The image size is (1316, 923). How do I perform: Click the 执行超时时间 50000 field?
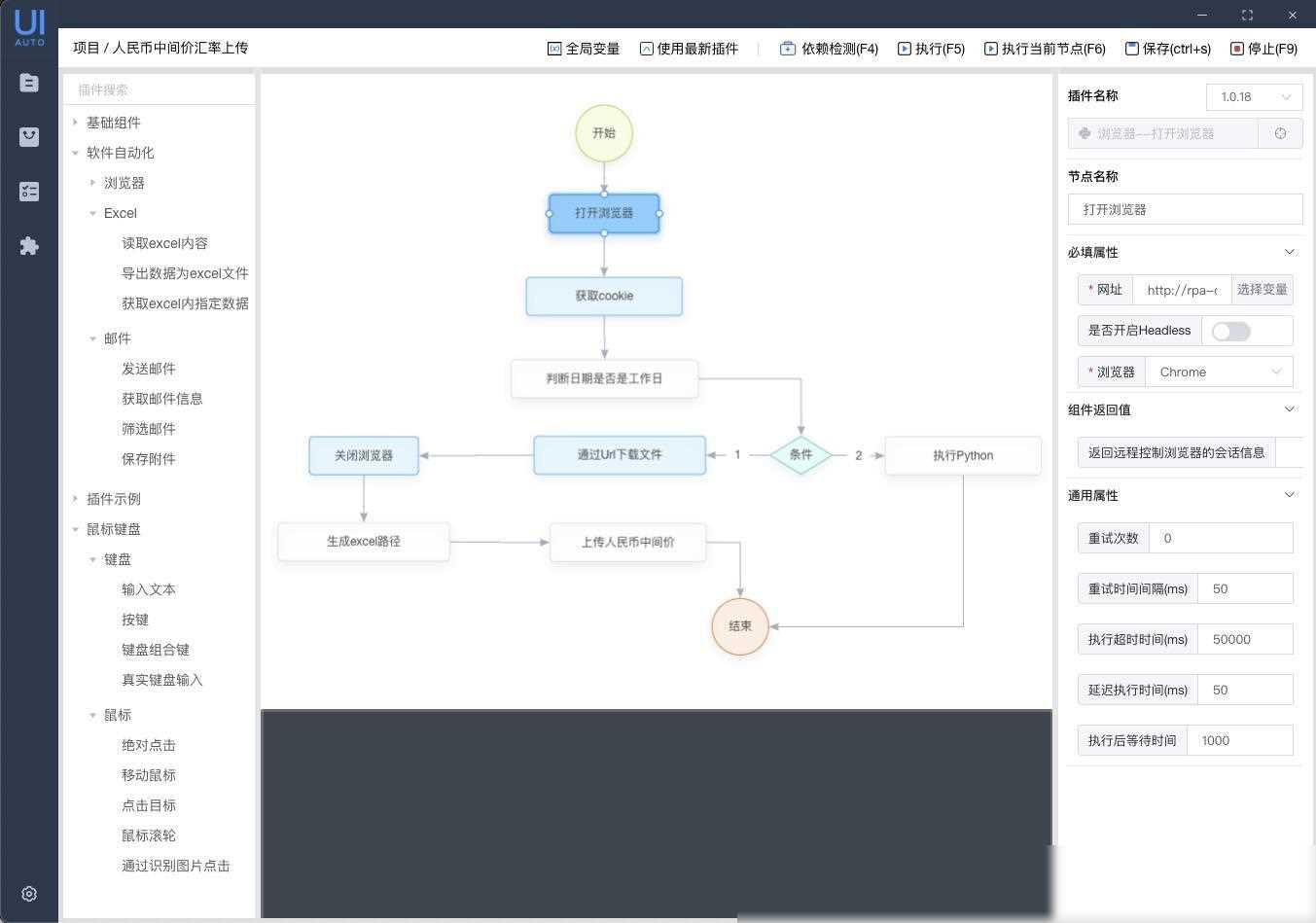coord(1246,639)
